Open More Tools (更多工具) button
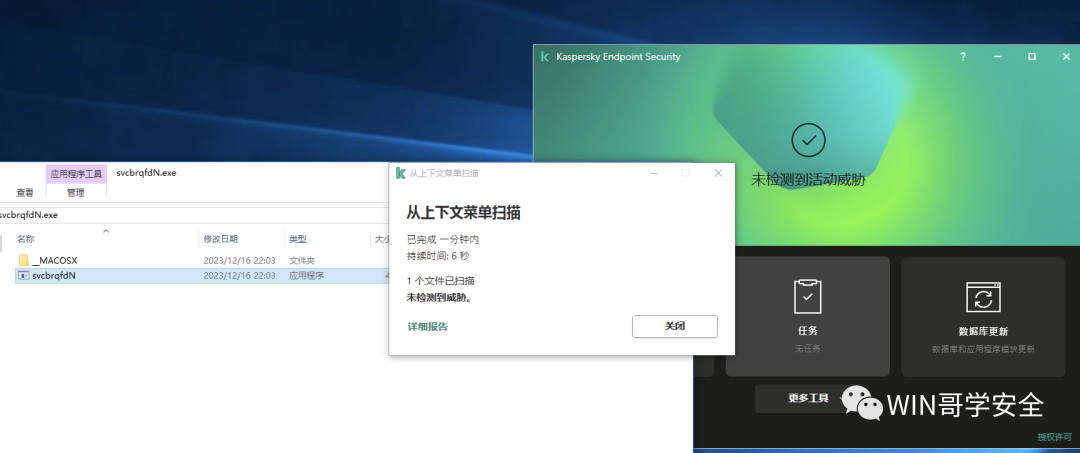The image size is (1080, 453). [808, 398]
